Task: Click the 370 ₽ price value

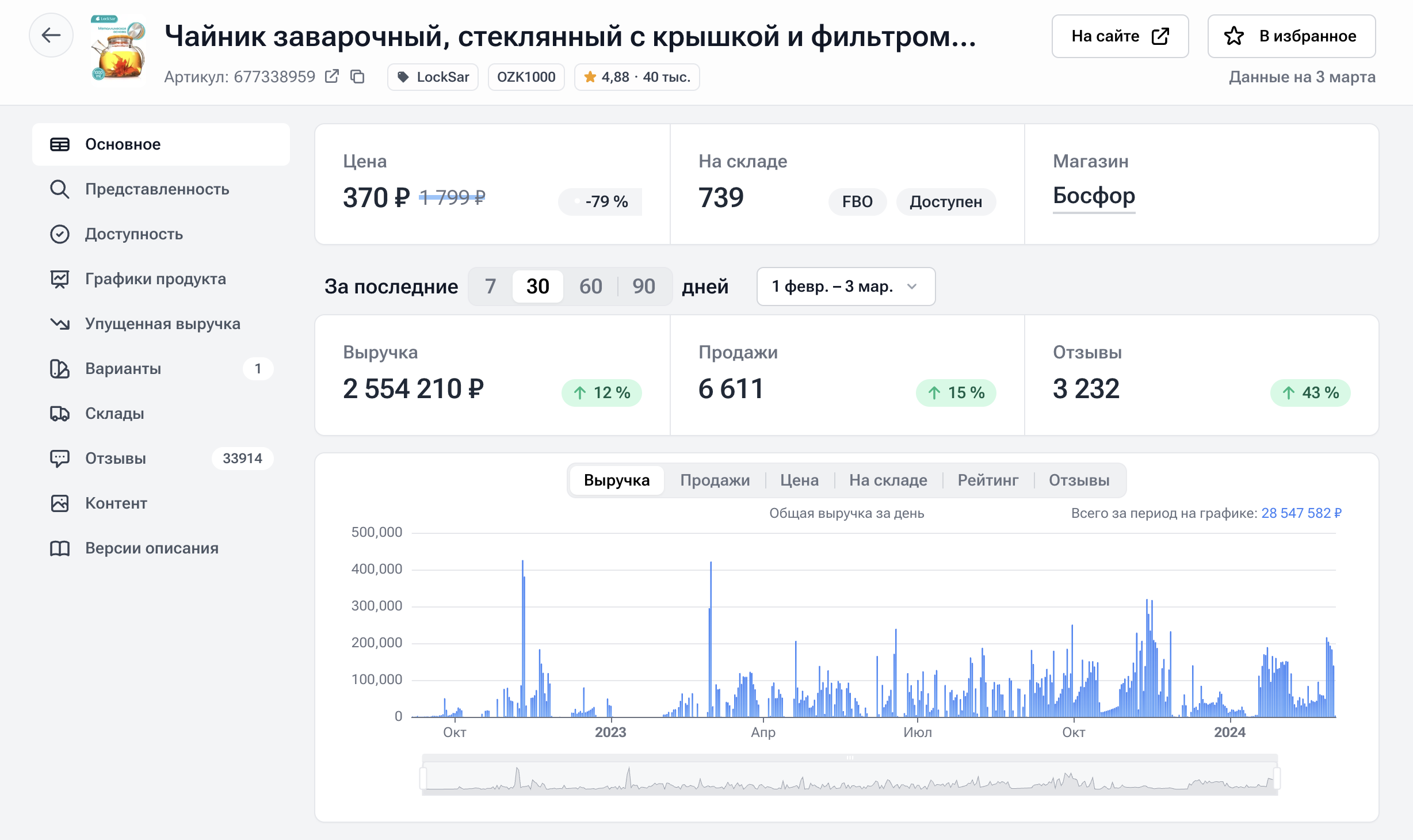Action: 376,198
